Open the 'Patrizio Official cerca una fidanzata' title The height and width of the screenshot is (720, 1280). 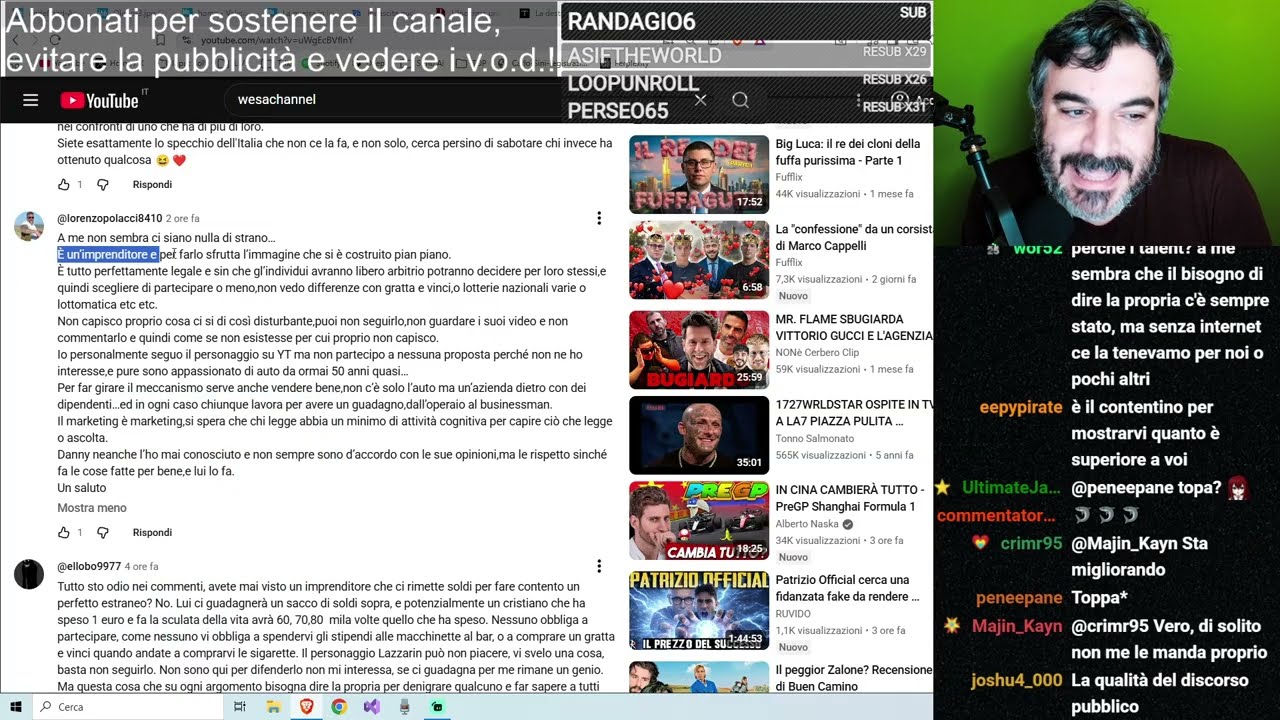click(x=848, y=588)
